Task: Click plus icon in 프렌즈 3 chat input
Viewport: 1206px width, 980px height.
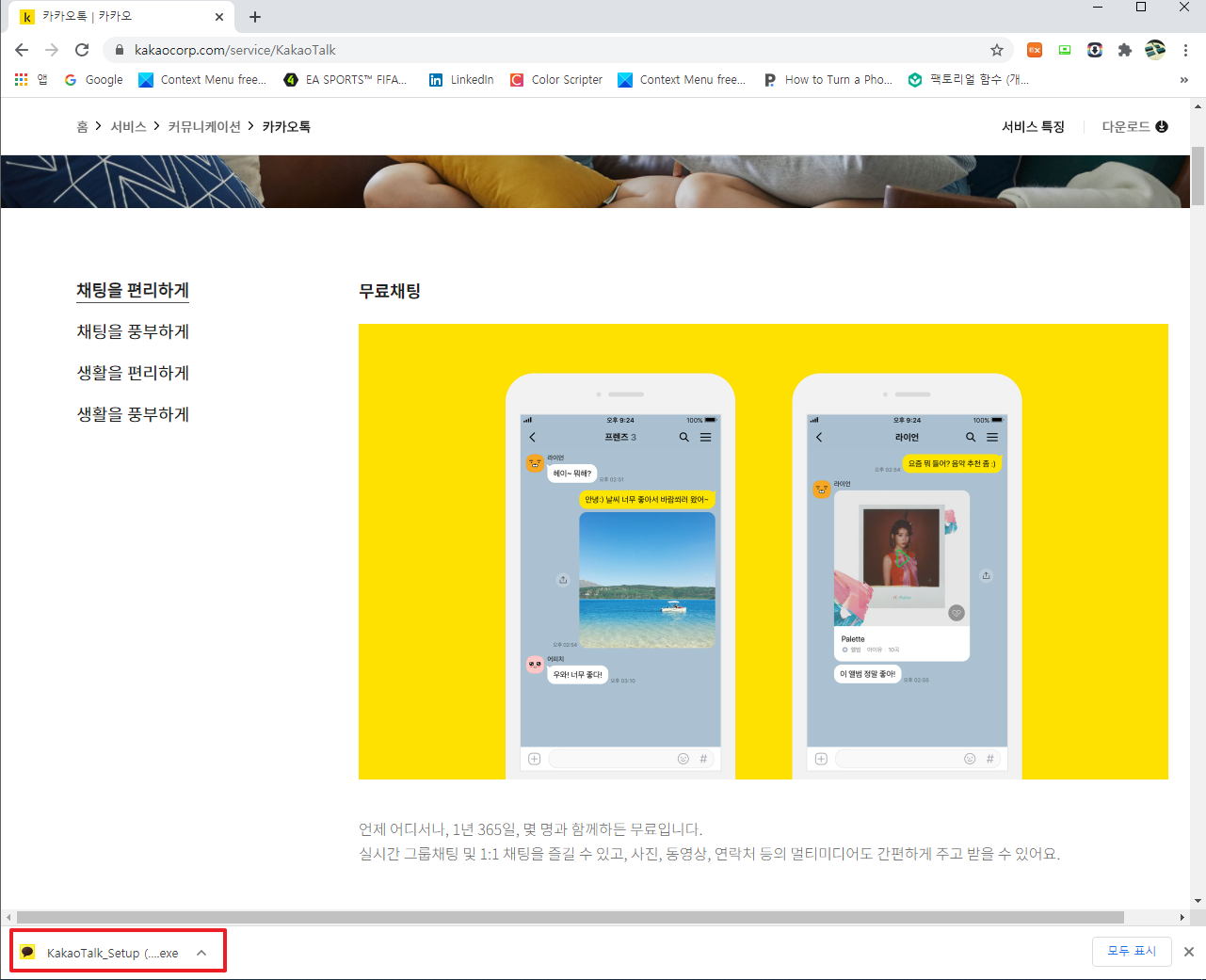Action: coord(535,759)
